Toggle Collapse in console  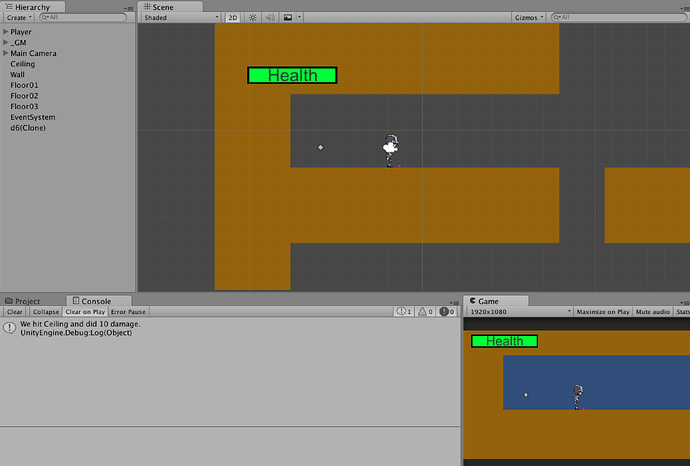tap(46, 312)
